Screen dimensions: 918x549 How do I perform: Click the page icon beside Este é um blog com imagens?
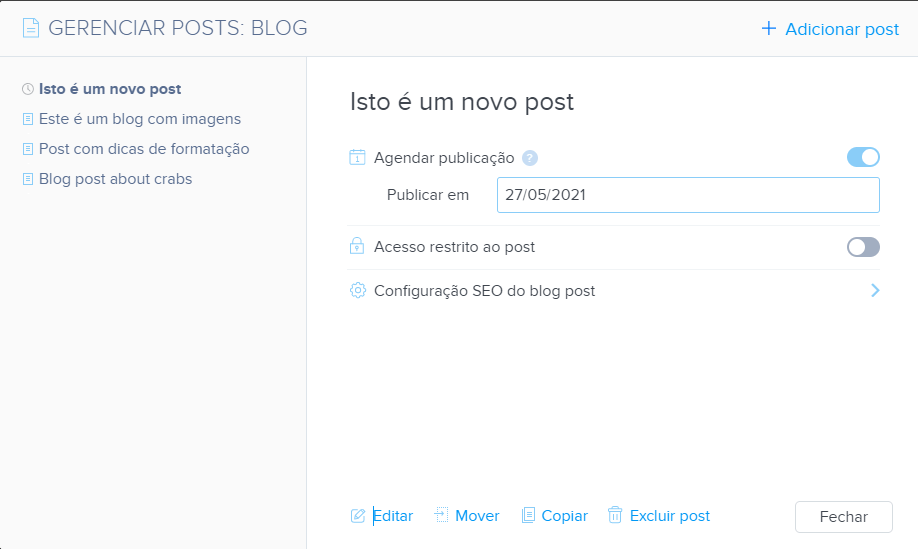pyautogui.click(x=28, y=119)
